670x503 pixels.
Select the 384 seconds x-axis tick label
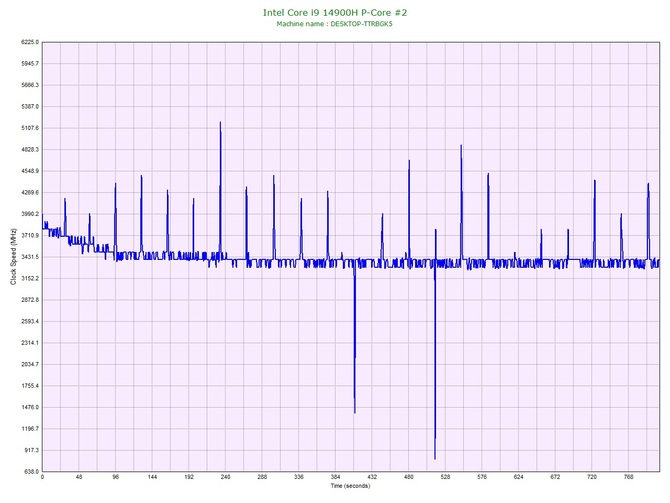(336, 477)
